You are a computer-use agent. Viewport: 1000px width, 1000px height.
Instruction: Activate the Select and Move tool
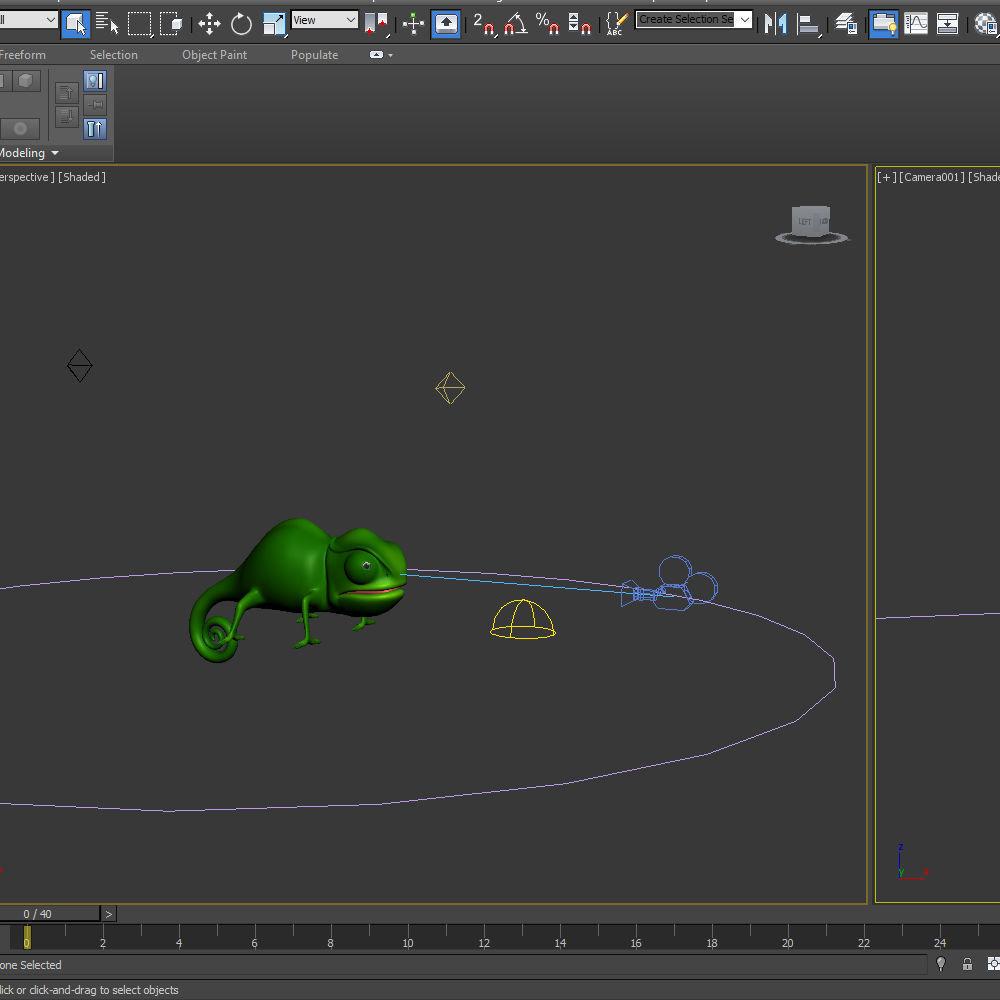(x=209, y=24)
